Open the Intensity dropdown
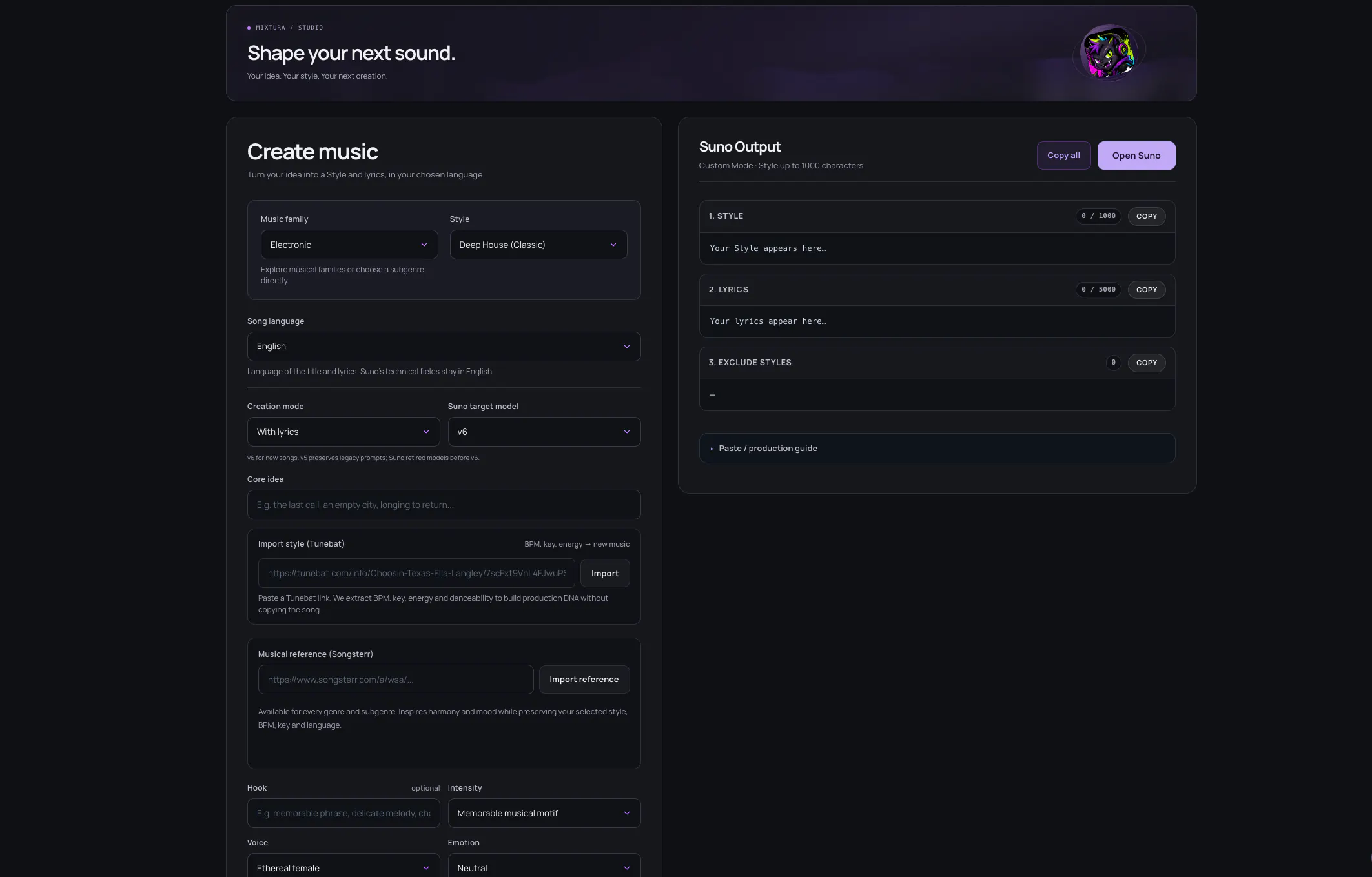Screen dimensions: 1372x877 point(544,813)
